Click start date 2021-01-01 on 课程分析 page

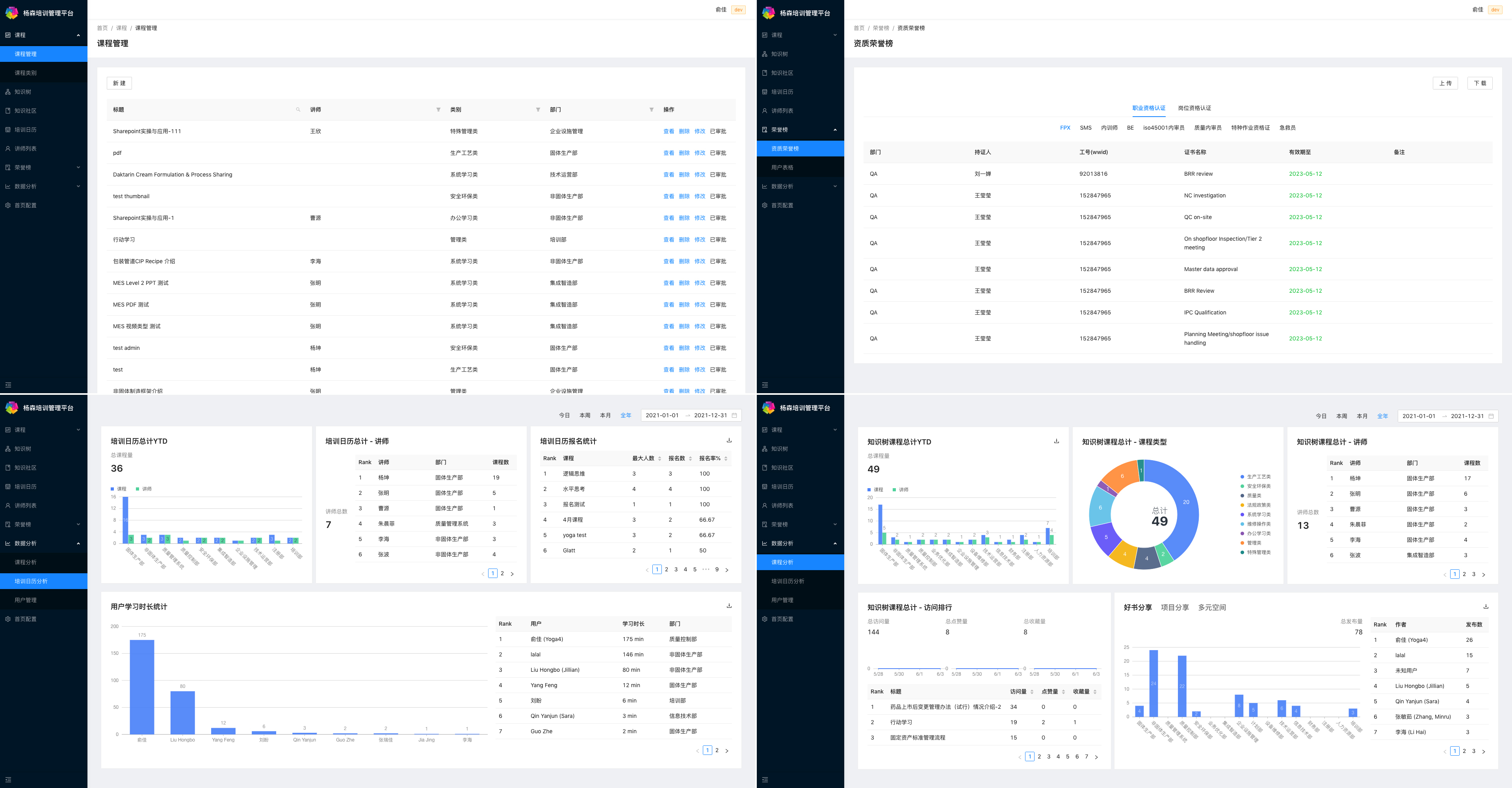point(1419,416)
